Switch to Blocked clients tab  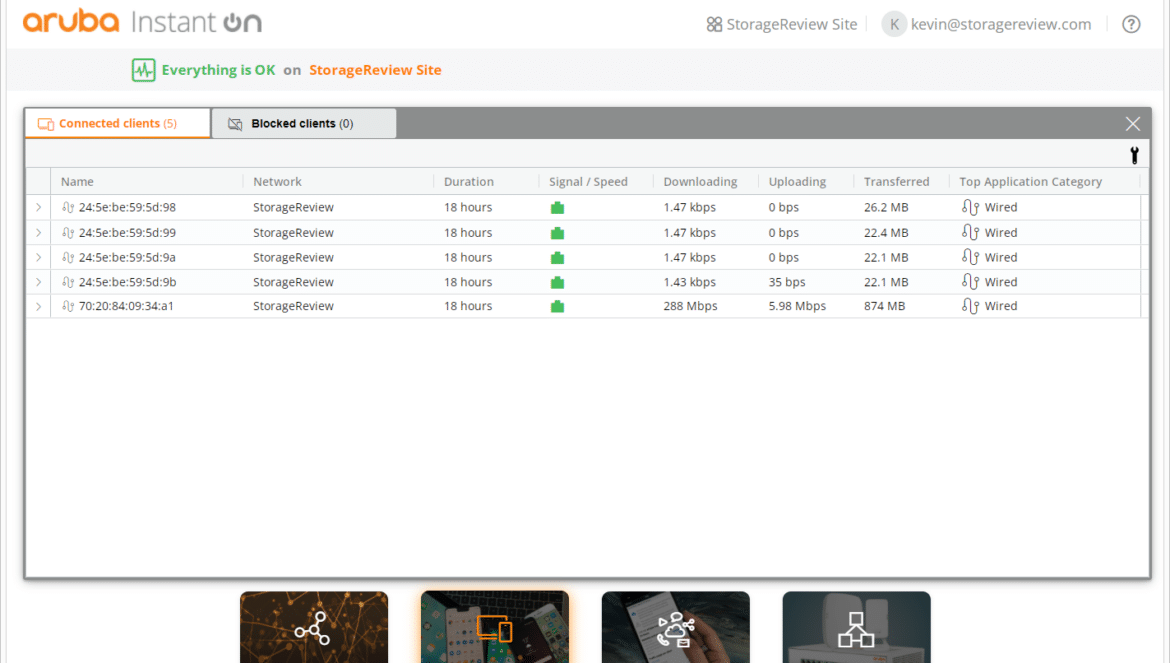(x=303, y=124)
